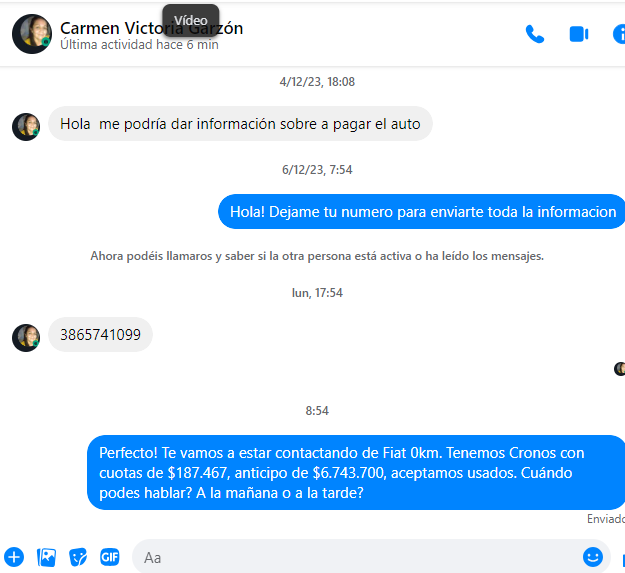Click the 'Hola! Dejame tu numero' sent message
The width and height of the screenshot is (625, 573).
click(423, 212)
